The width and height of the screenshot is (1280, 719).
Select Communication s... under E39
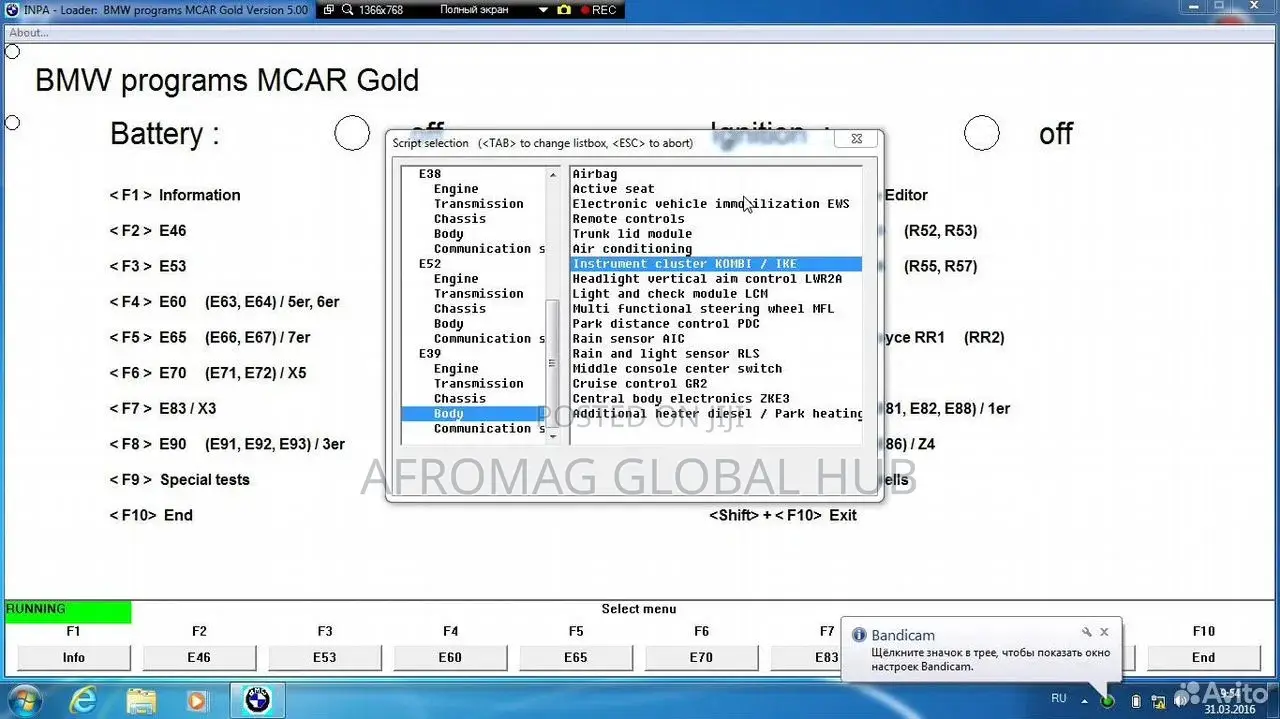(x=489, y=429)
